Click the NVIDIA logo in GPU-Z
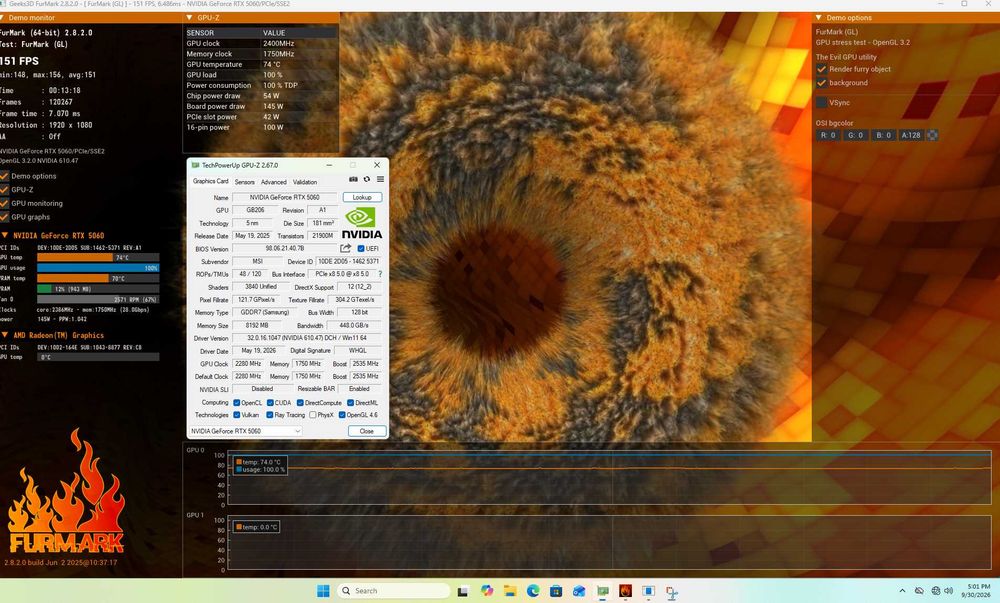 pyautogui.click(x=362, y=224)
